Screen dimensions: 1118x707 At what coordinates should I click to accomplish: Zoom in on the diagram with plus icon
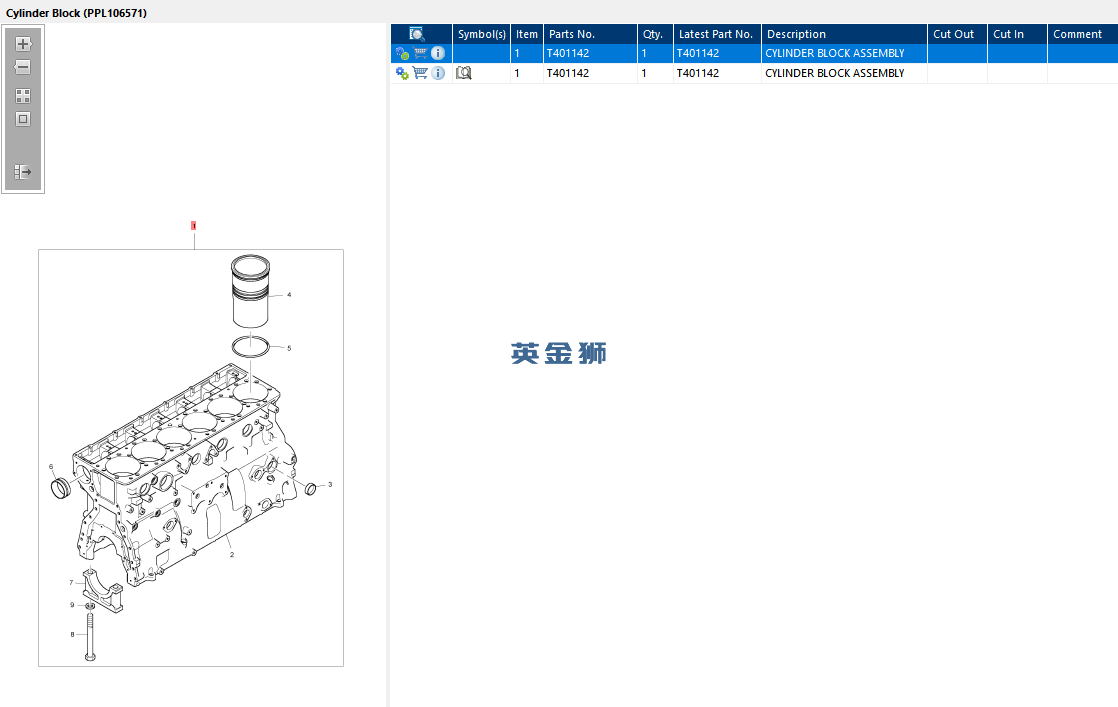(x=23, y=43)
